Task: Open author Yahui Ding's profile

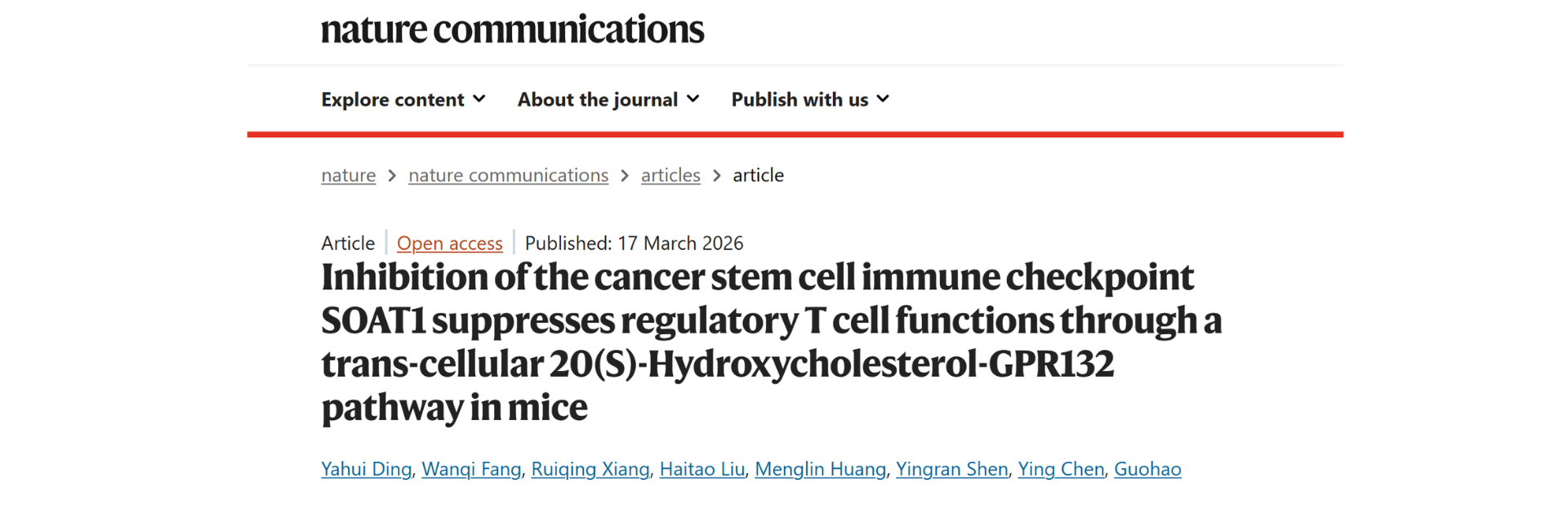Action: tap(366, 469)
